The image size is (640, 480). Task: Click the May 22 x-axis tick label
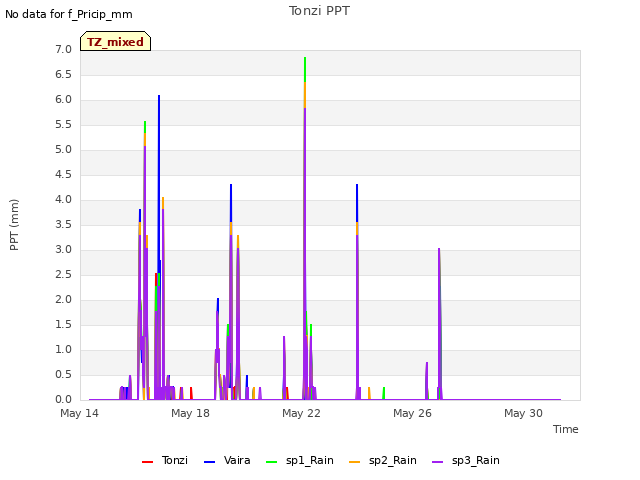(x=301, y=413)
